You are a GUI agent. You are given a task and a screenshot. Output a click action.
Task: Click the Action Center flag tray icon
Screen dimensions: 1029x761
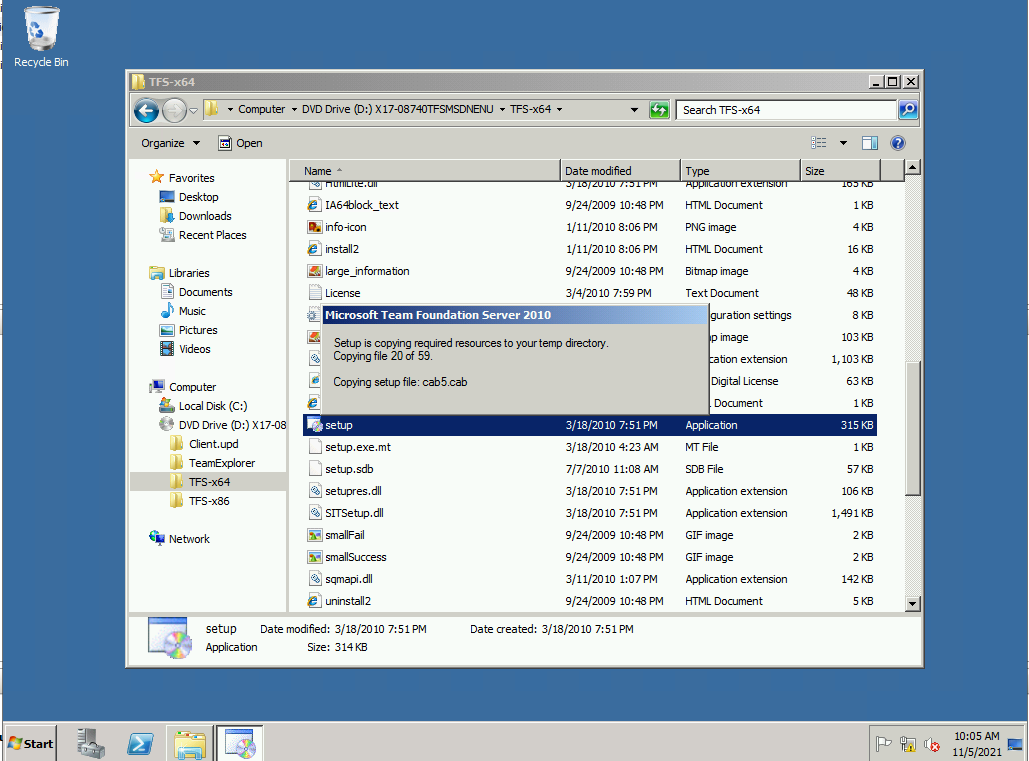[883, 744]
